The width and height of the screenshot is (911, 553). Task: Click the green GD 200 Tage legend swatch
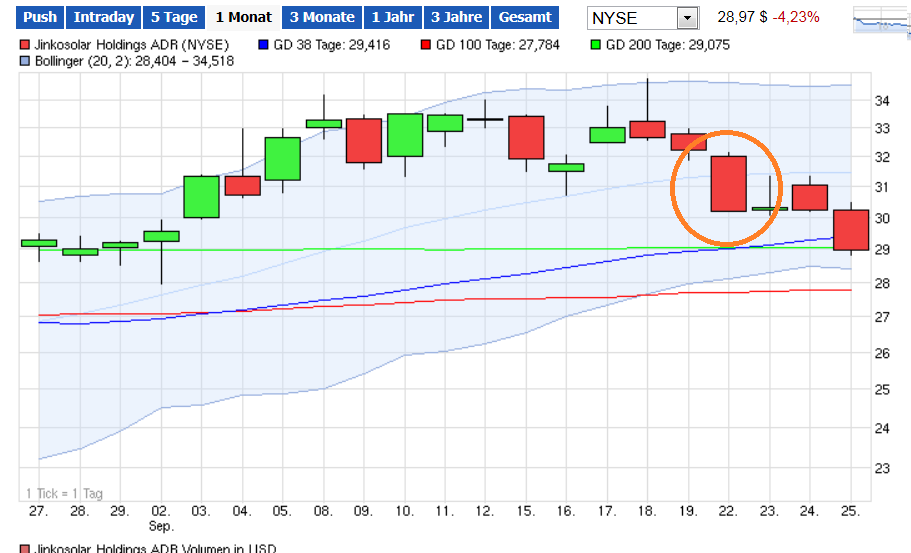coord(596,45)
